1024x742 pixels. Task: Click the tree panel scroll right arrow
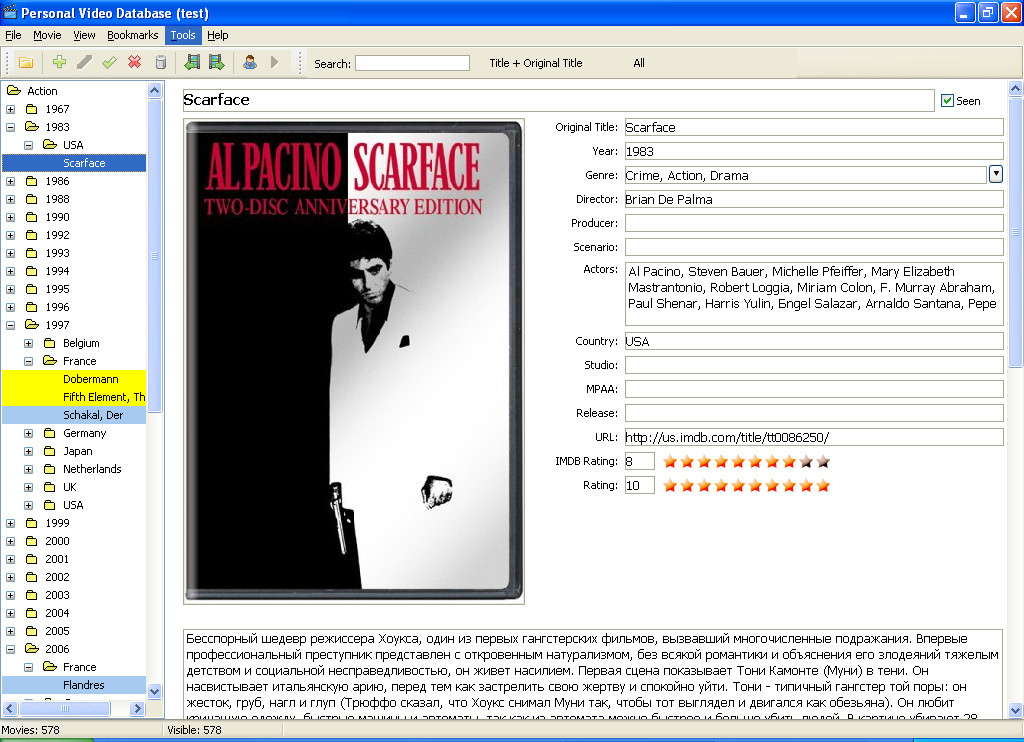tap(136, 708)
